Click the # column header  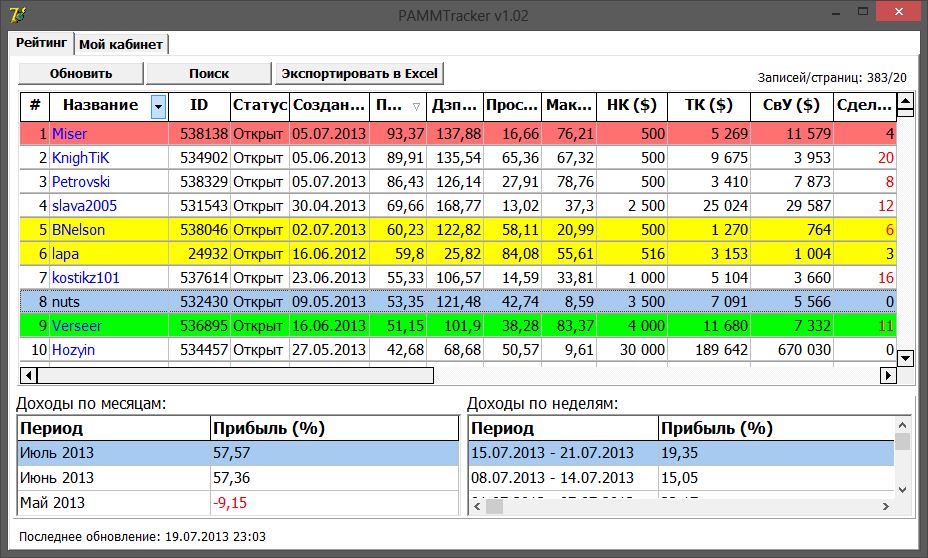(35, 107)
